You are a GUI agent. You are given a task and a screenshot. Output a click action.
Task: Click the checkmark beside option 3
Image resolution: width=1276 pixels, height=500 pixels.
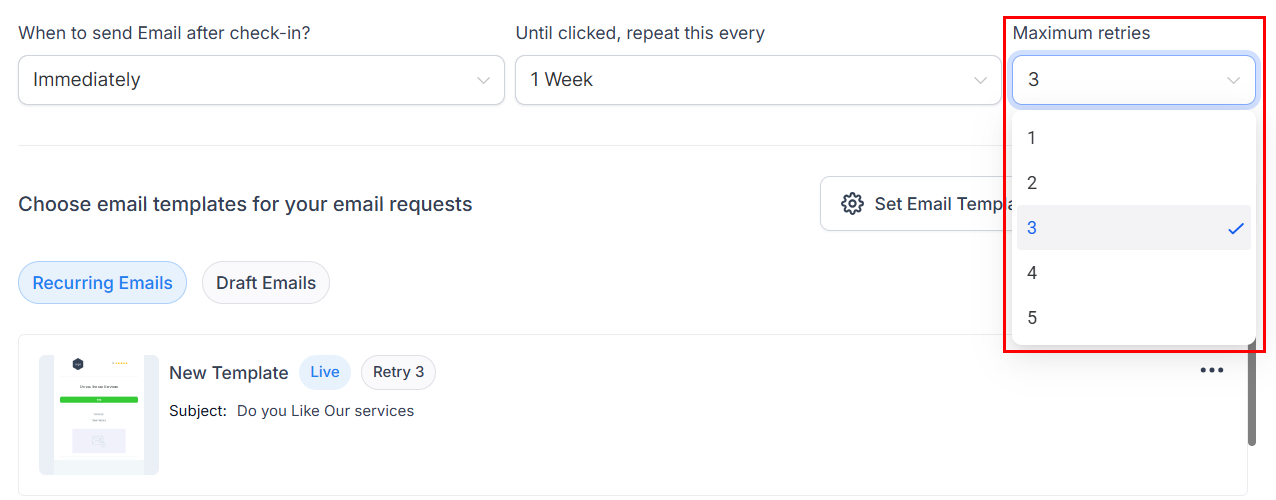click(x=1235, y=228)
